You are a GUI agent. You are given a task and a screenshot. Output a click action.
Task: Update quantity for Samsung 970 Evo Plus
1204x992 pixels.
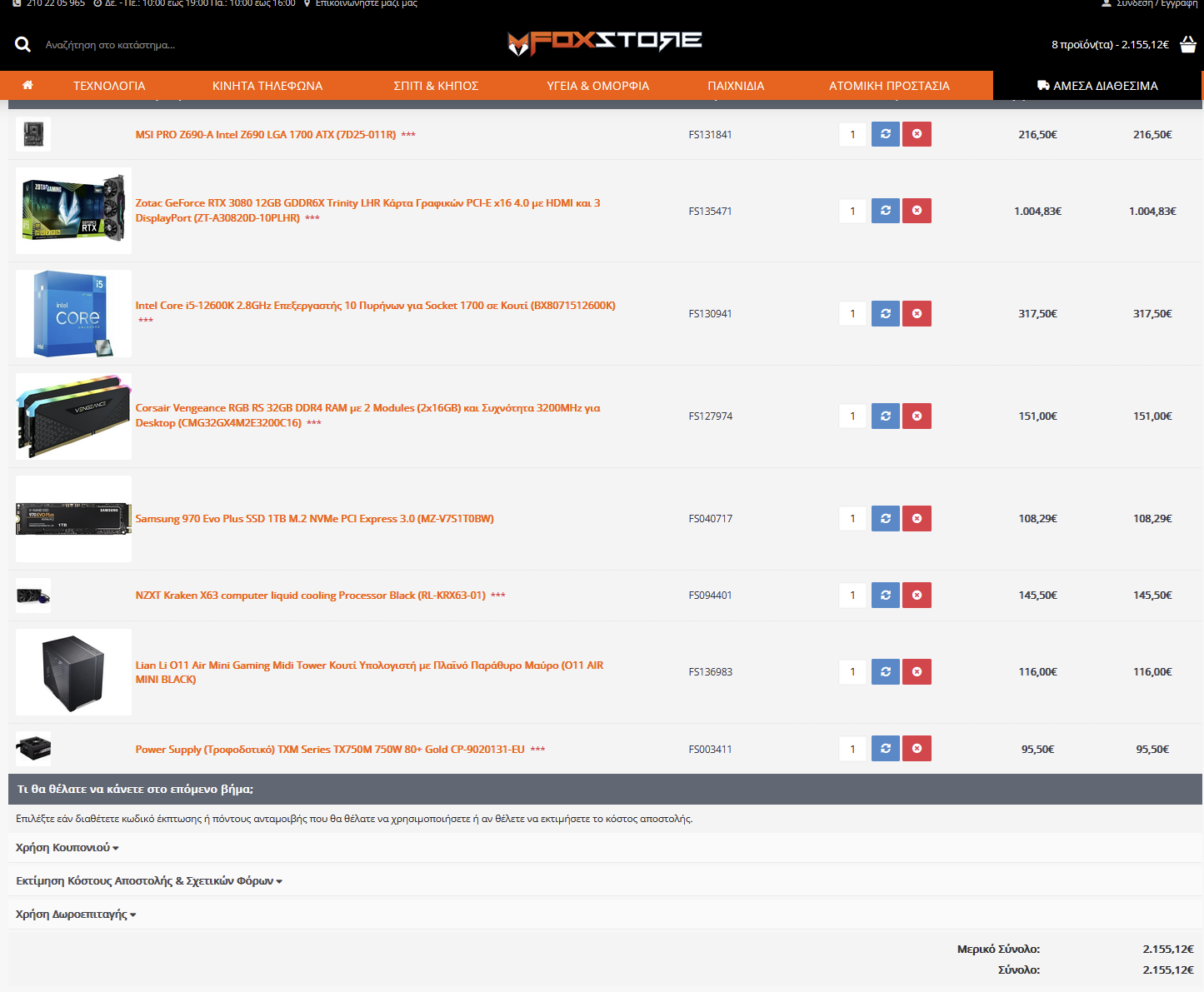pyautogui.click(x=886, y=518)
